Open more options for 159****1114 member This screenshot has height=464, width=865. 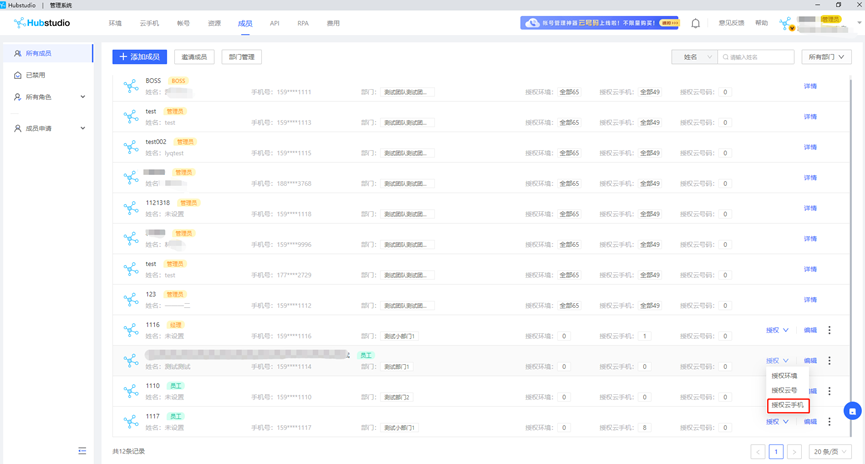coord(829,360)
